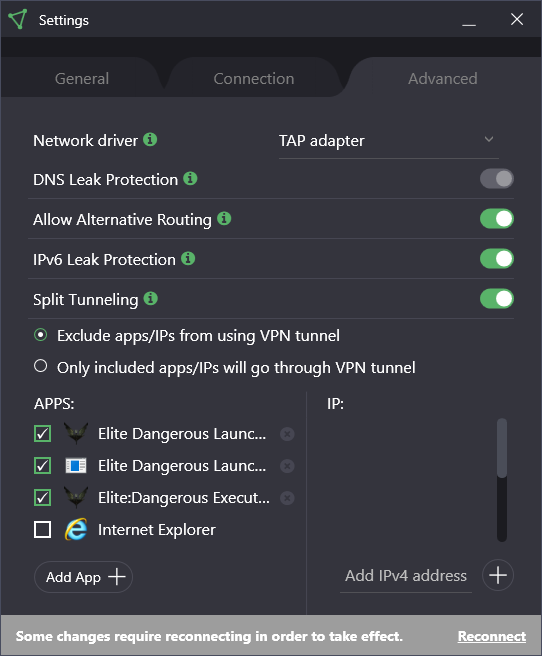Viewport: 542px width, 656px height.
Task: Select Only included apps/IPs radio option
Action: pos(41,366)
